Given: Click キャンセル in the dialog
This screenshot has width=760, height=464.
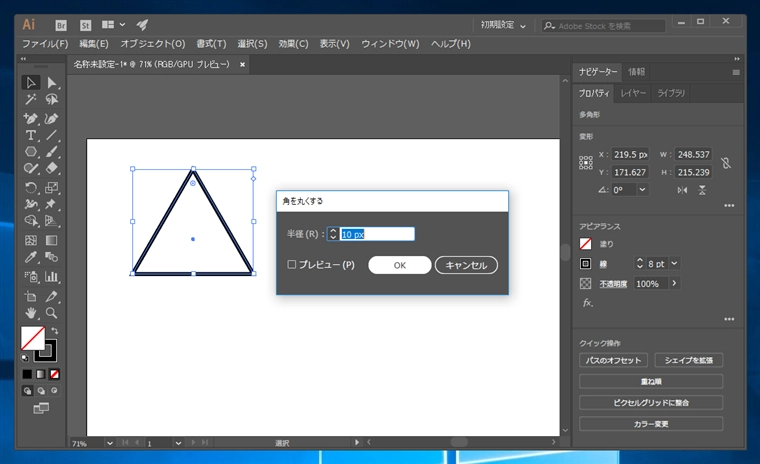Looking at the screenshot, I should 466,265.
